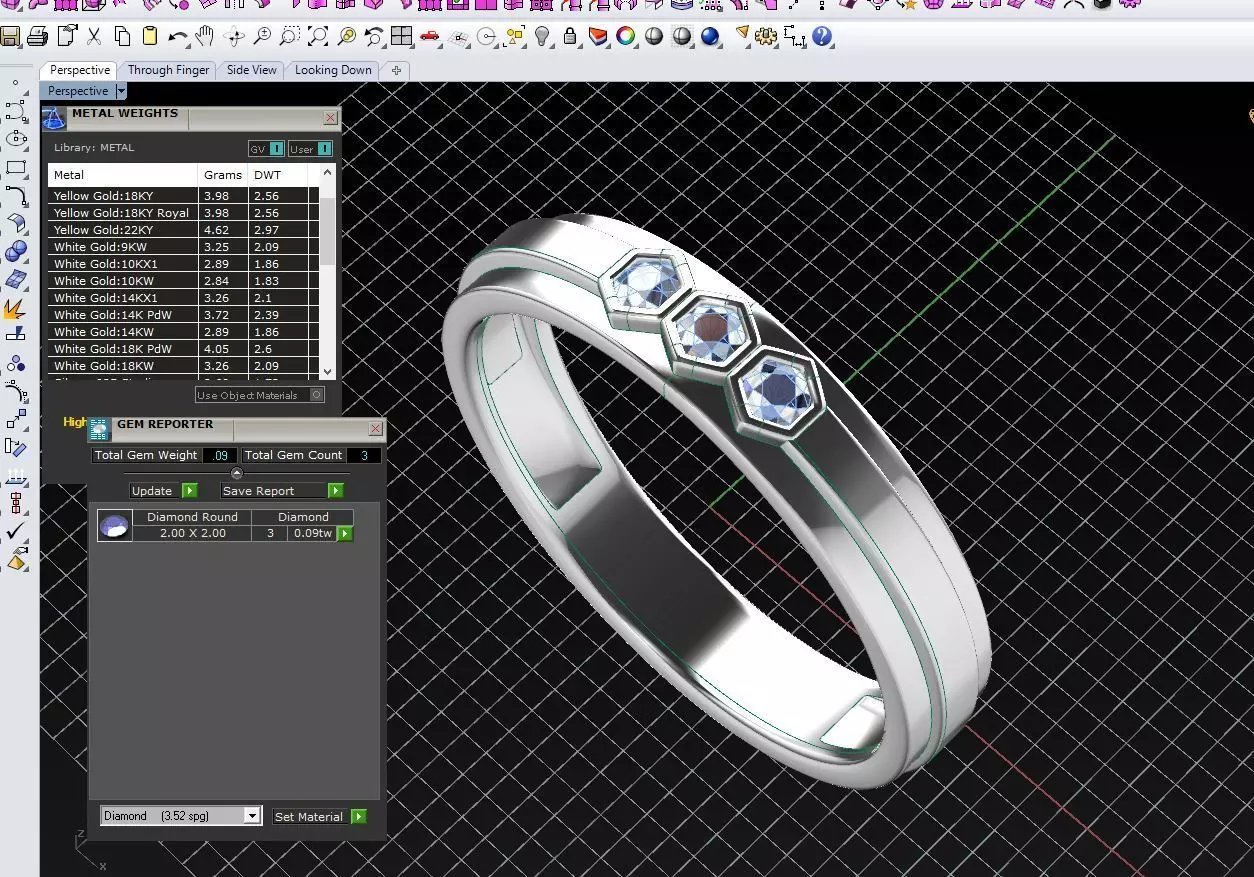Click the red car named views icon
1254x877 pixels.
[430, 37]
